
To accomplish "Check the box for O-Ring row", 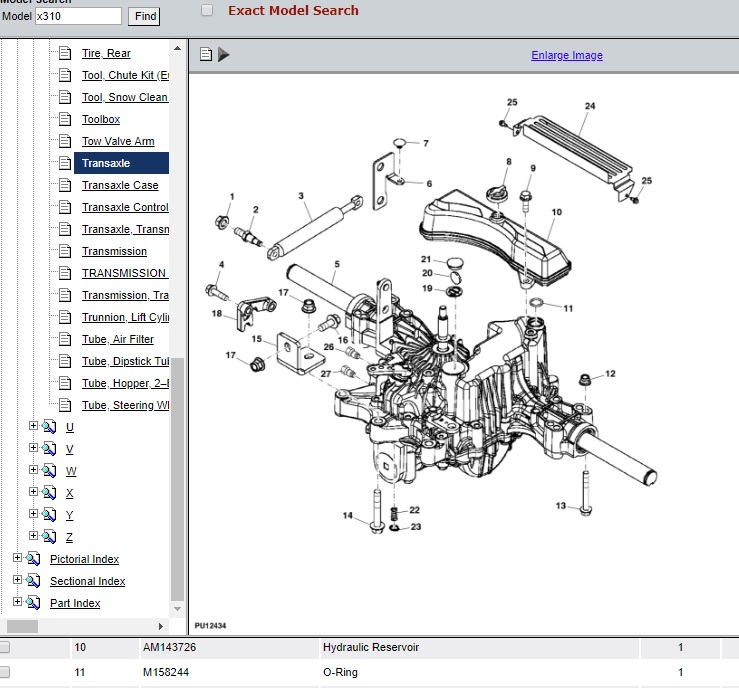I will click(x=4, y=672).
